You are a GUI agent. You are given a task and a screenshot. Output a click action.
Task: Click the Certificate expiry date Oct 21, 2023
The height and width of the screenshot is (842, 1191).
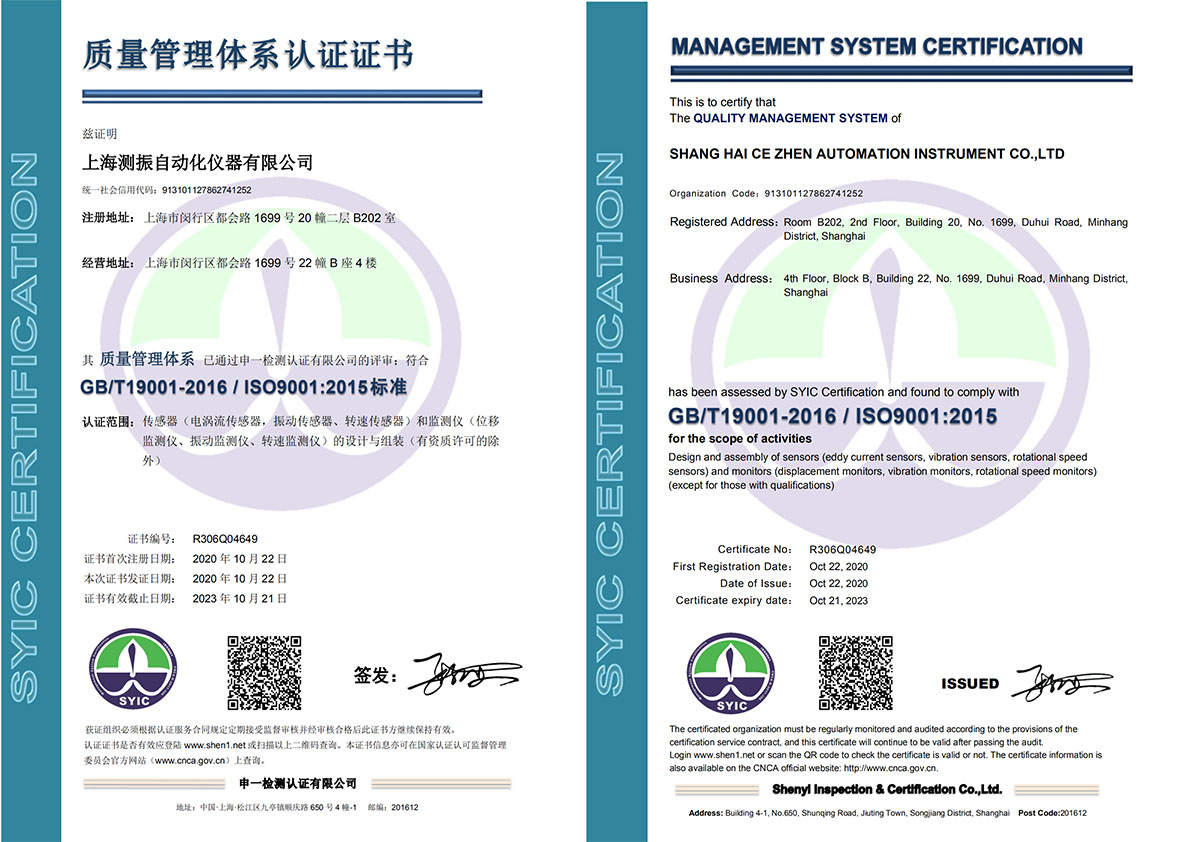(838, 601)
